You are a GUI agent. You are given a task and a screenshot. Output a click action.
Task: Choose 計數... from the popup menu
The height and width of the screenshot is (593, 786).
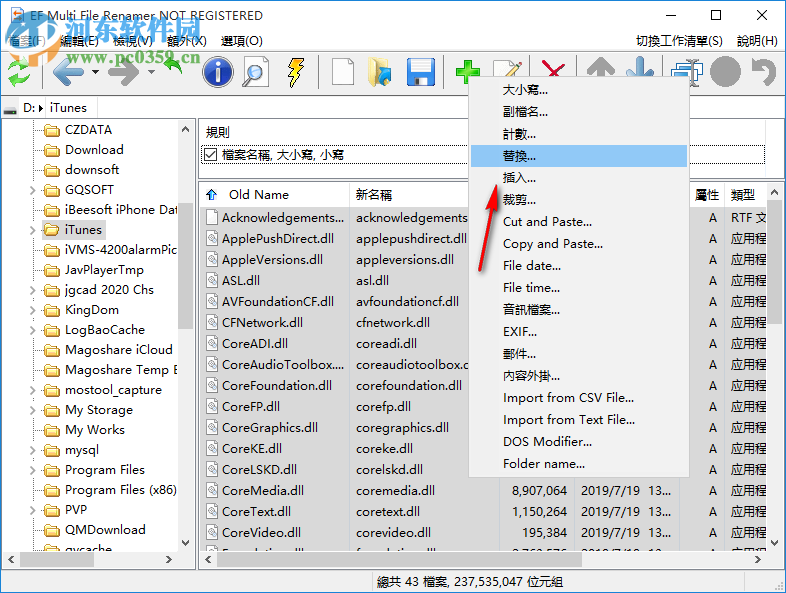tap(578, 134)
